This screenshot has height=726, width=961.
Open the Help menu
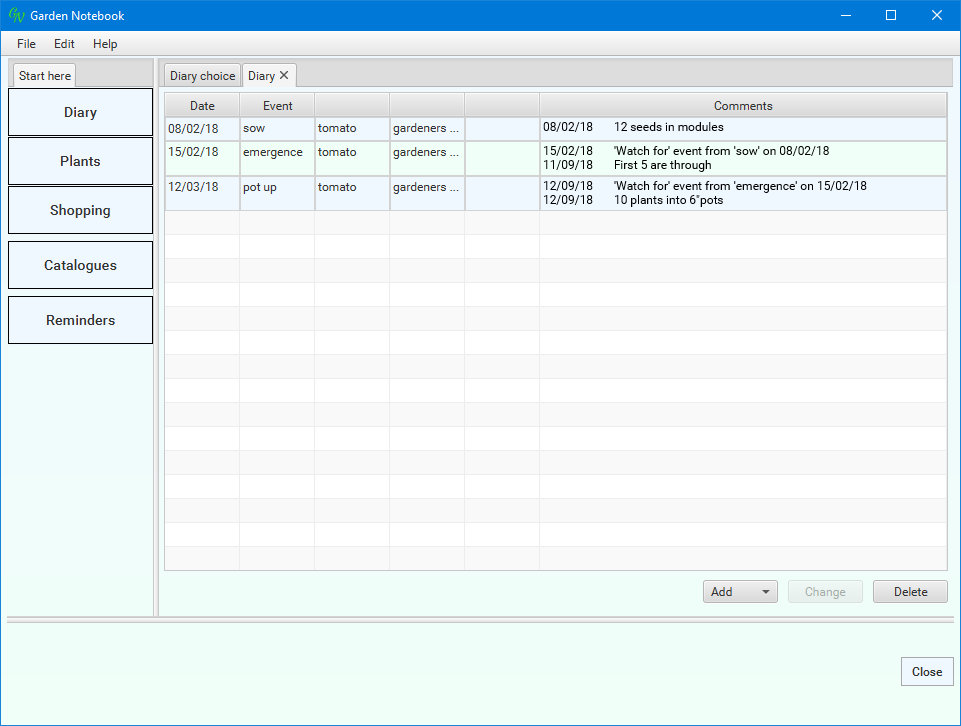(105, 44)
